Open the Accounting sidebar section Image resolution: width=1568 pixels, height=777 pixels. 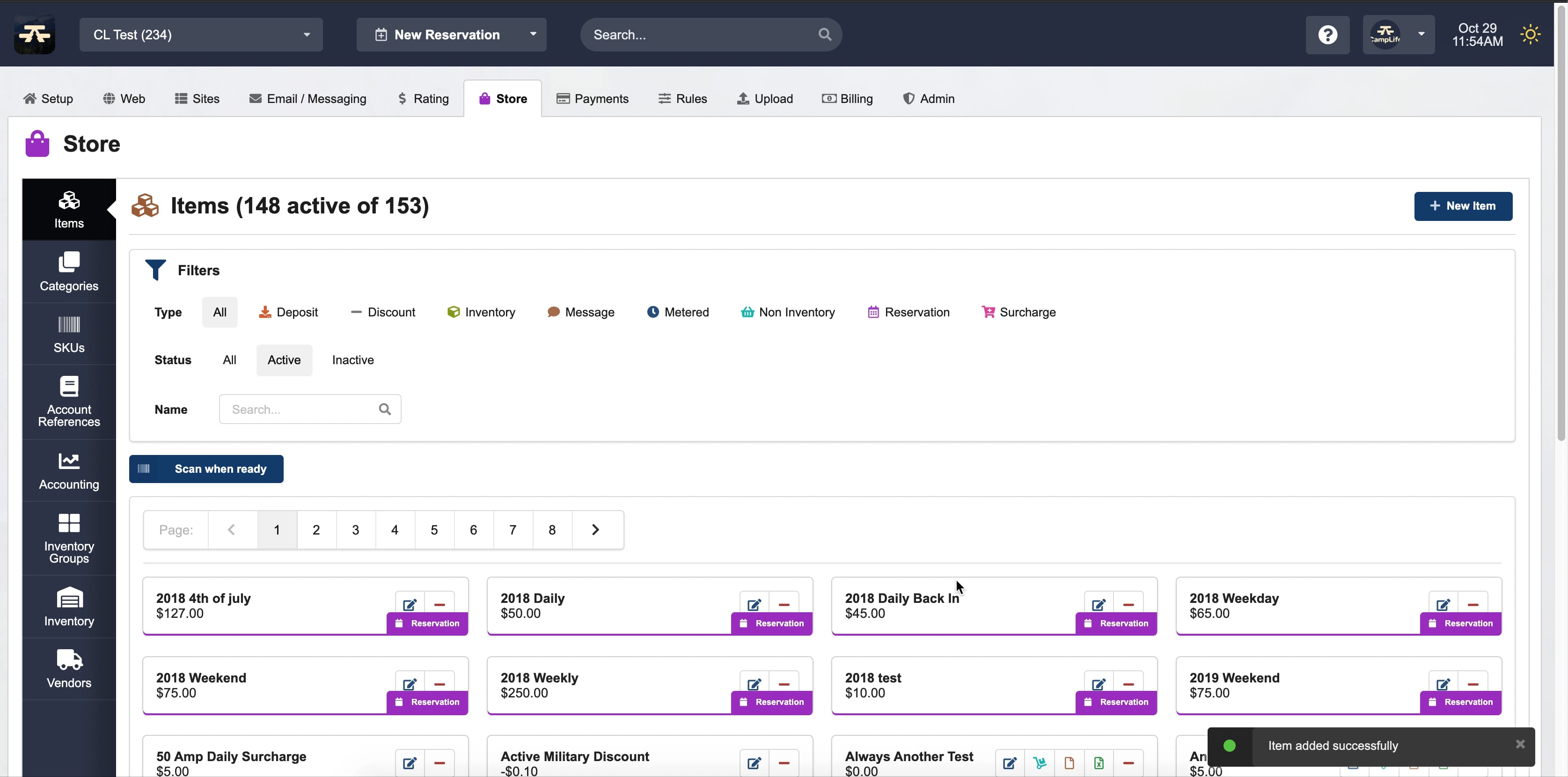pos(69,471)
